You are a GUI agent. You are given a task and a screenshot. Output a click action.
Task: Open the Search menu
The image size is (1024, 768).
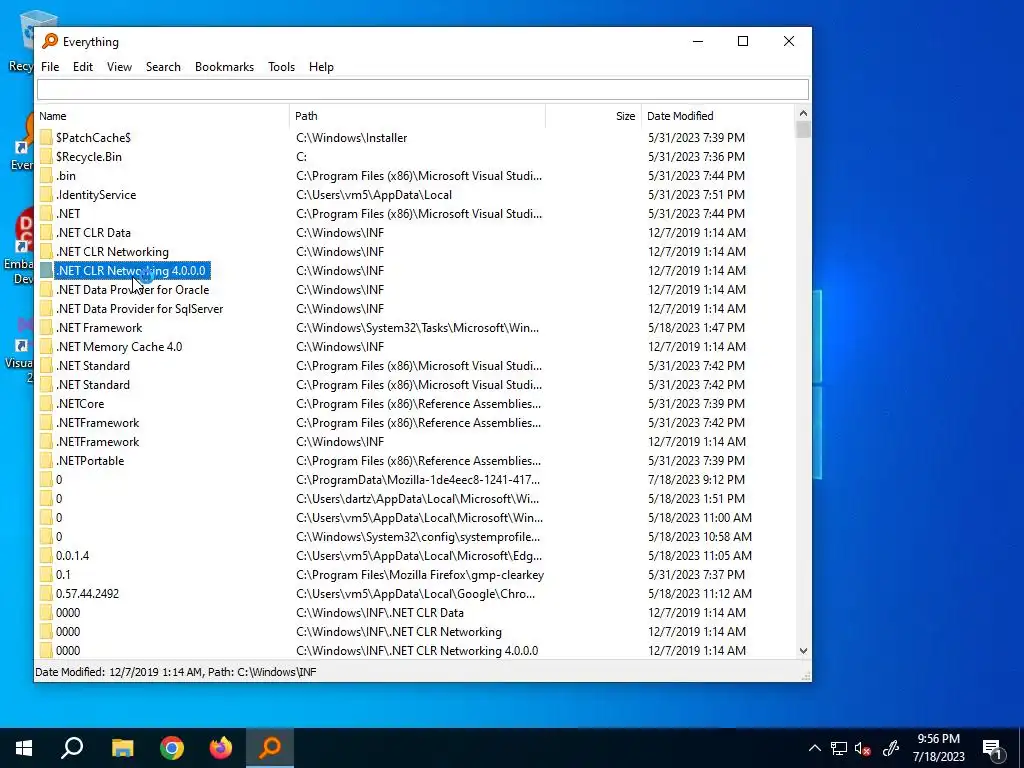click(163, 67)
